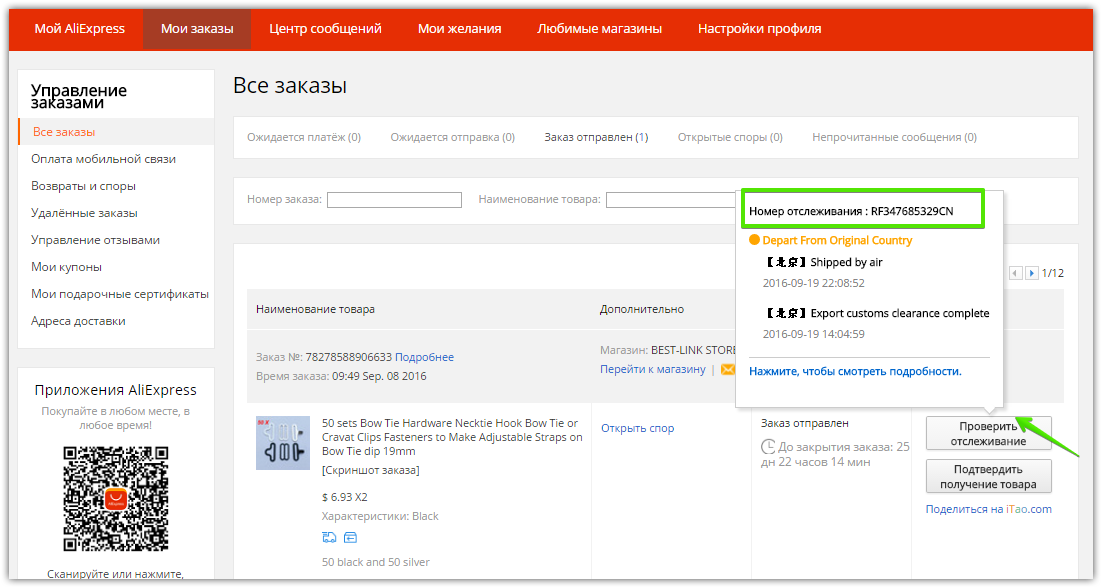Click tracking number RF347685329CN text
Viewport: 1102px width, 588px height.
[x=912, y=211]
